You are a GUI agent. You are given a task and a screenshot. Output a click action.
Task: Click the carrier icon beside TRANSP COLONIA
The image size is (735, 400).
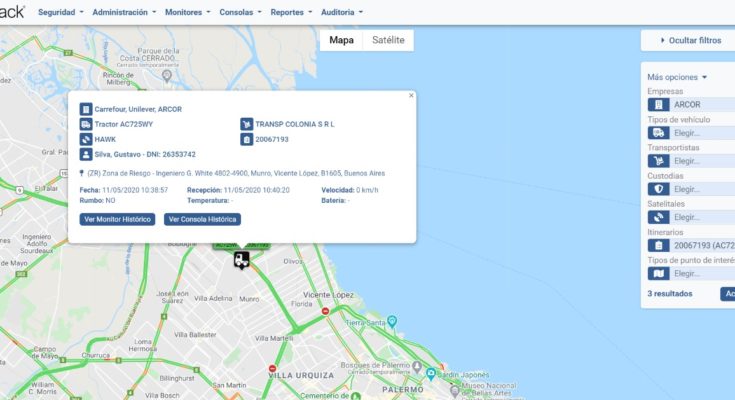click(x=247, y=124)
